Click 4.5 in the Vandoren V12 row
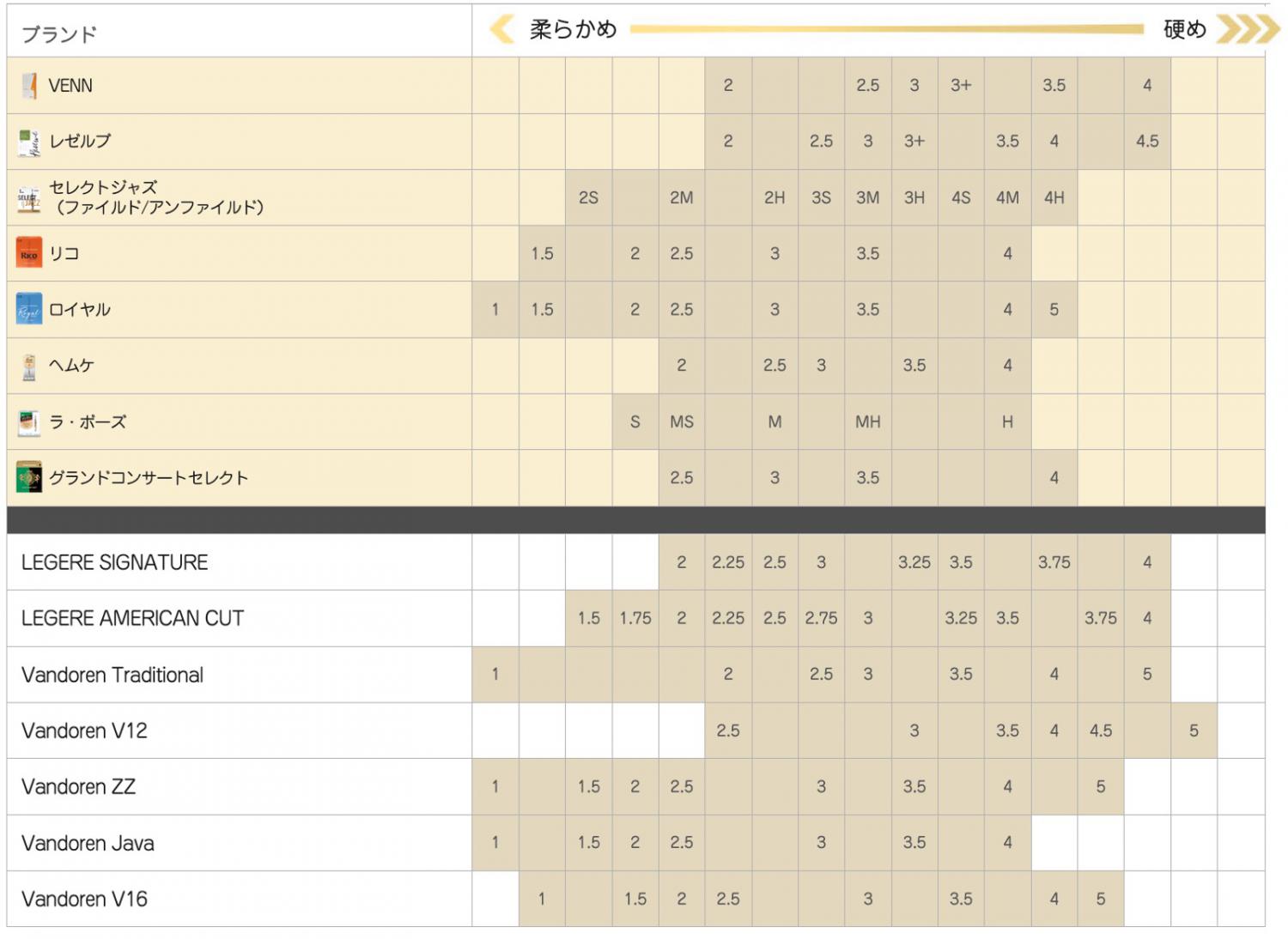 pos(1100,730)
